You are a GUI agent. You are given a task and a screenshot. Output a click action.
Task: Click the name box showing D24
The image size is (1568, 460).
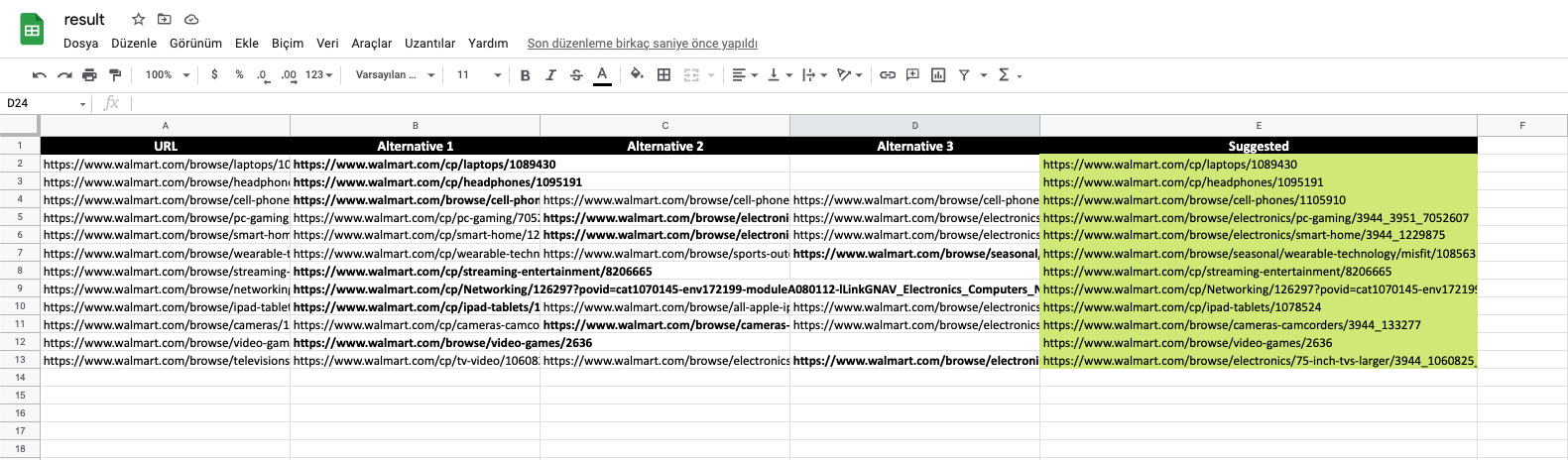click(40, 103)
